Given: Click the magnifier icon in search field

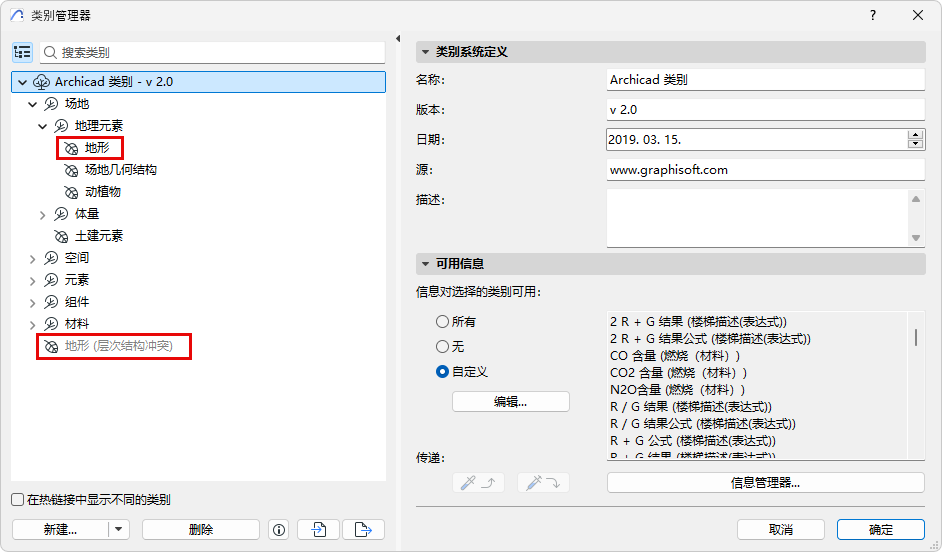Looking at the screenshot, I should tap(50, 53).
